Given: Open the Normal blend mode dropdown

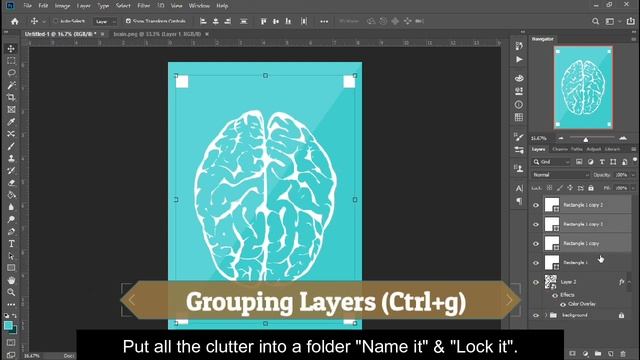Looking at the screenshot, I should (x=560, y=175).
